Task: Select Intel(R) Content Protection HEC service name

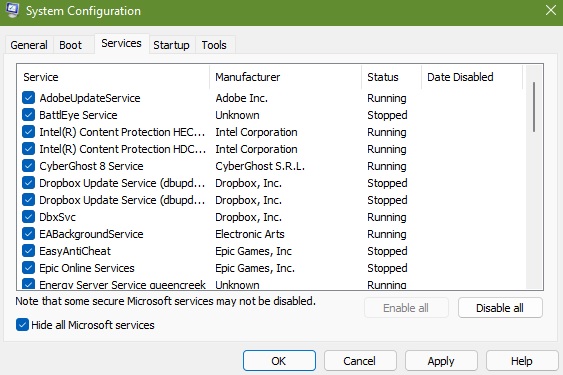Action: tap(122, 132)
